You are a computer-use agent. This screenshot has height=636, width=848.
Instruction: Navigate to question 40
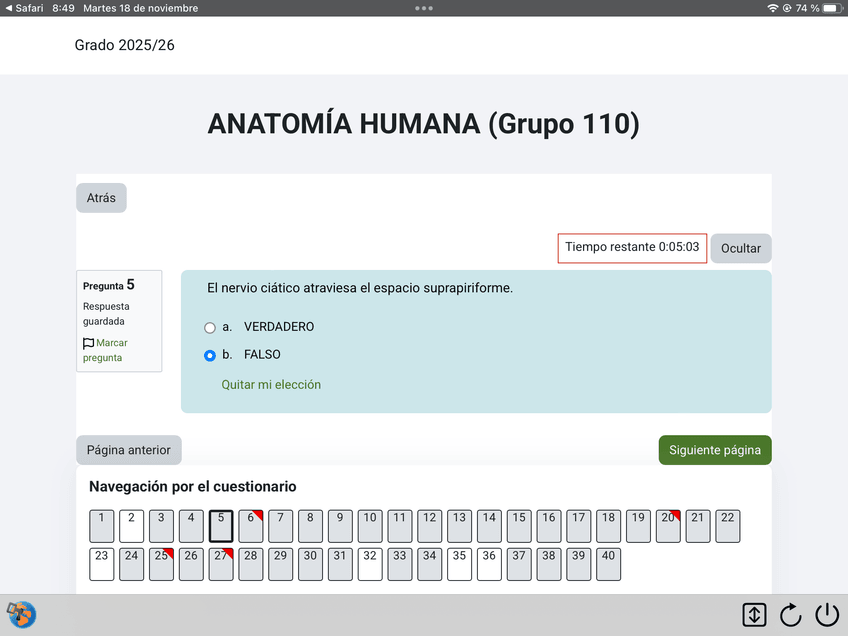click(x=609, y=564)
